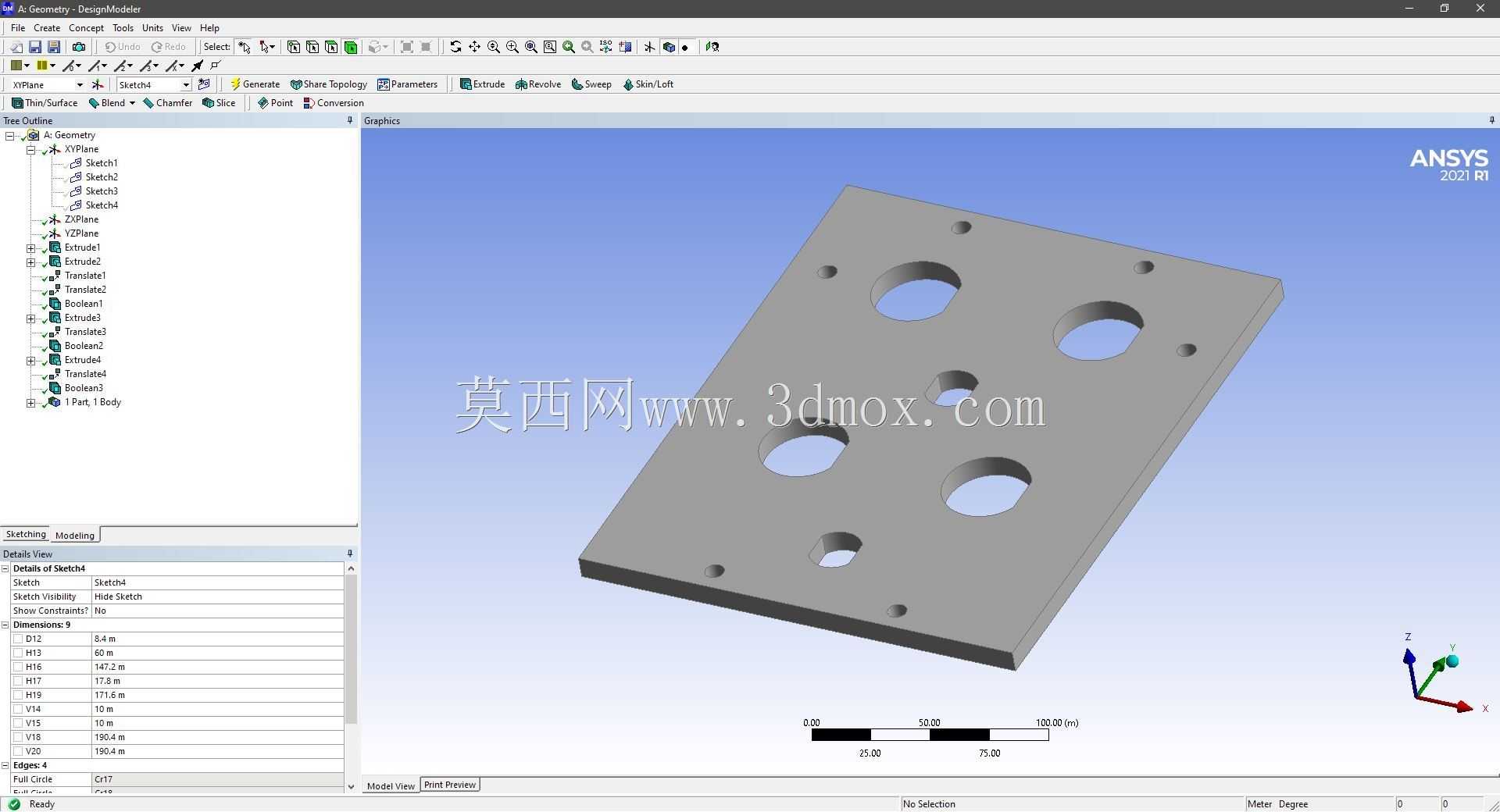Click the Point tool

(x=275, y=103)
